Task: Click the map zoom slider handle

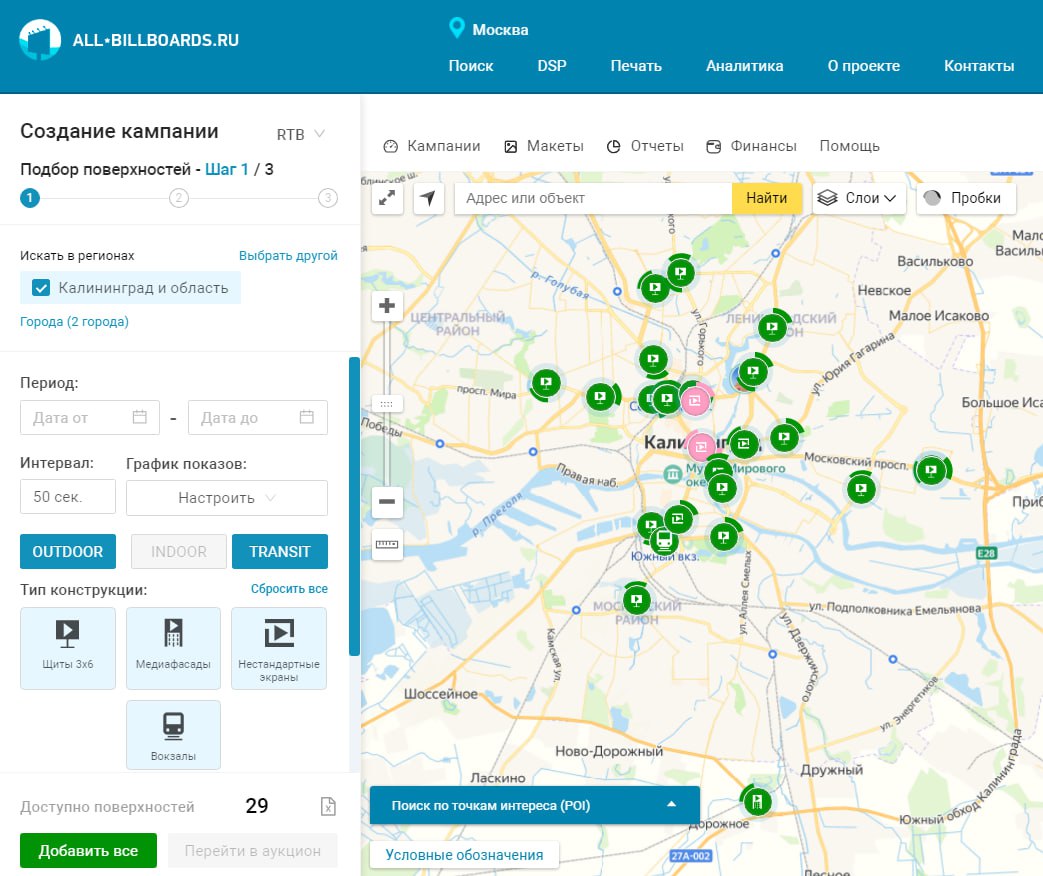Action: tap(386, 404)
